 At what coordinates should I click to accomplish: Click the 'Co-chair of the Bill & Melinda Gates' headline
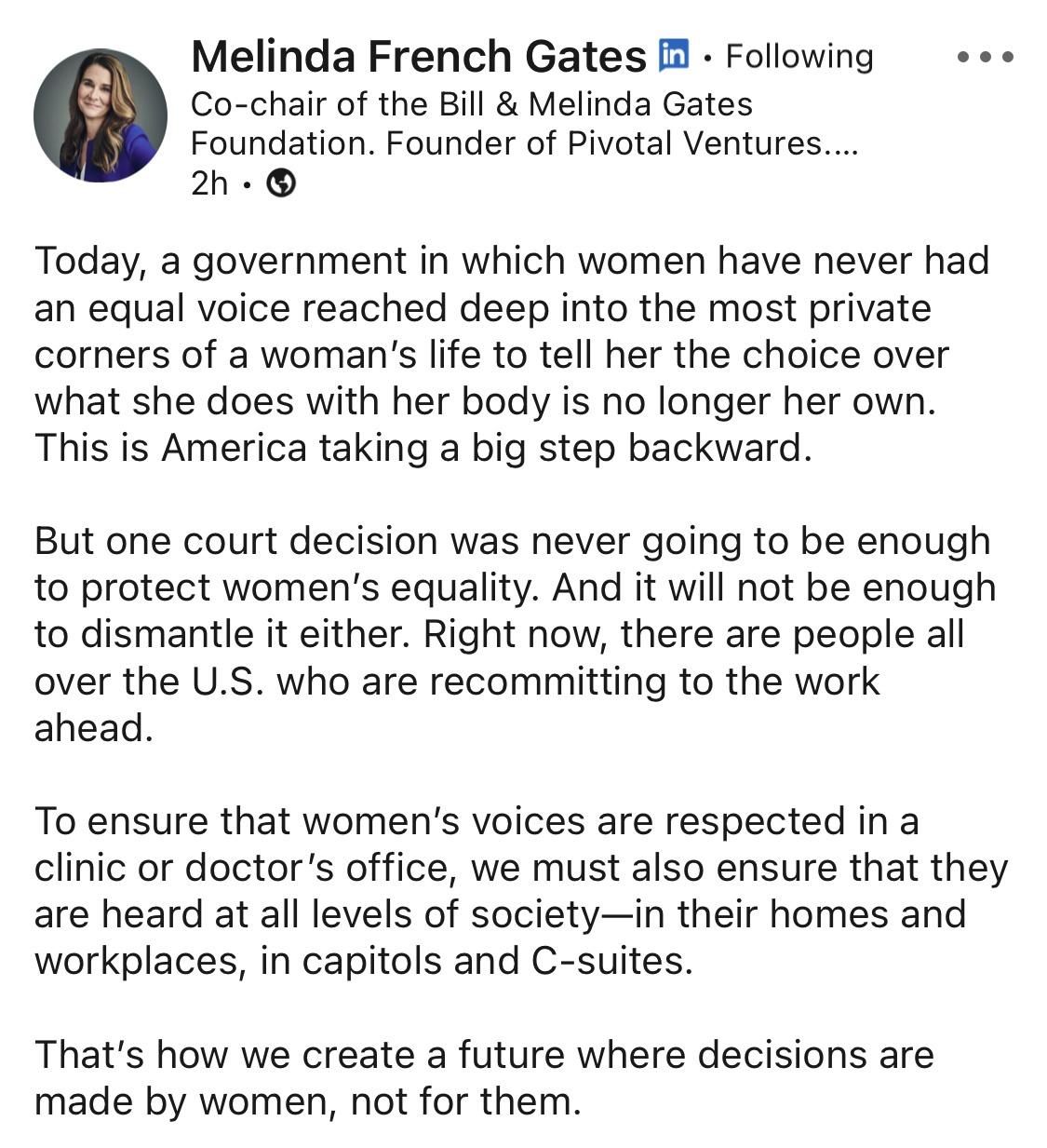[471, 103]
